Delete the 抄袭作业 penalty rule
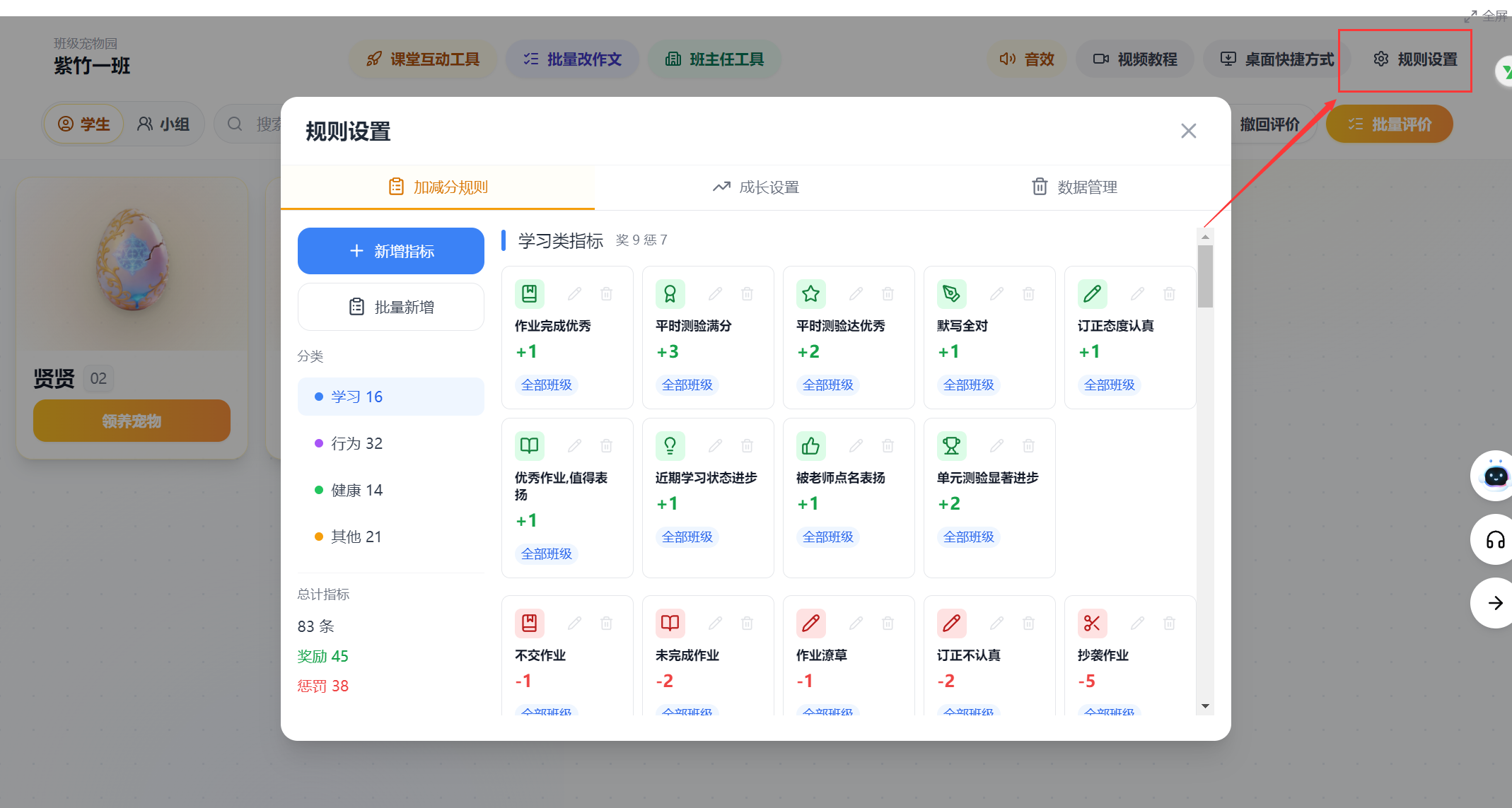The width and height of the screenshot is (1512, 808). pyautogui.click(x=1169, y=623)
